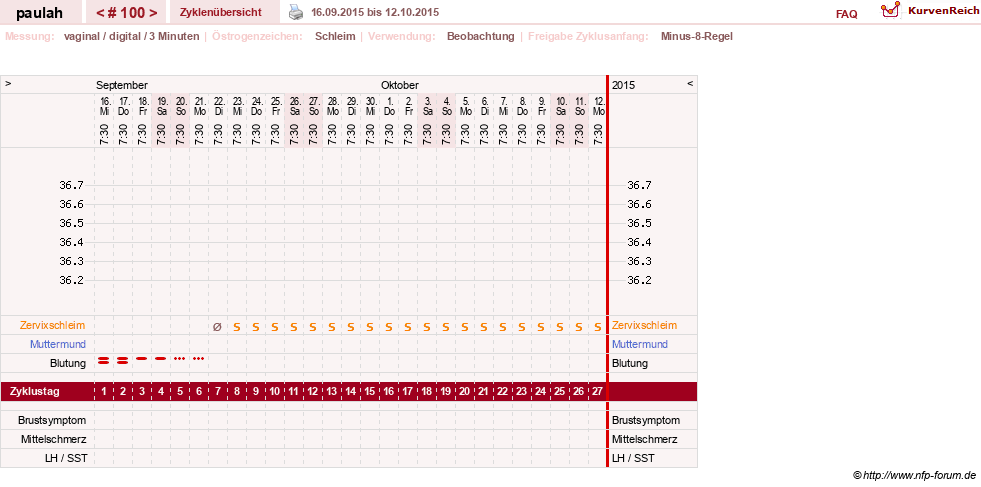Screen dimensions: 981x487
Task: Click the September month label
Action: [122, 85]
